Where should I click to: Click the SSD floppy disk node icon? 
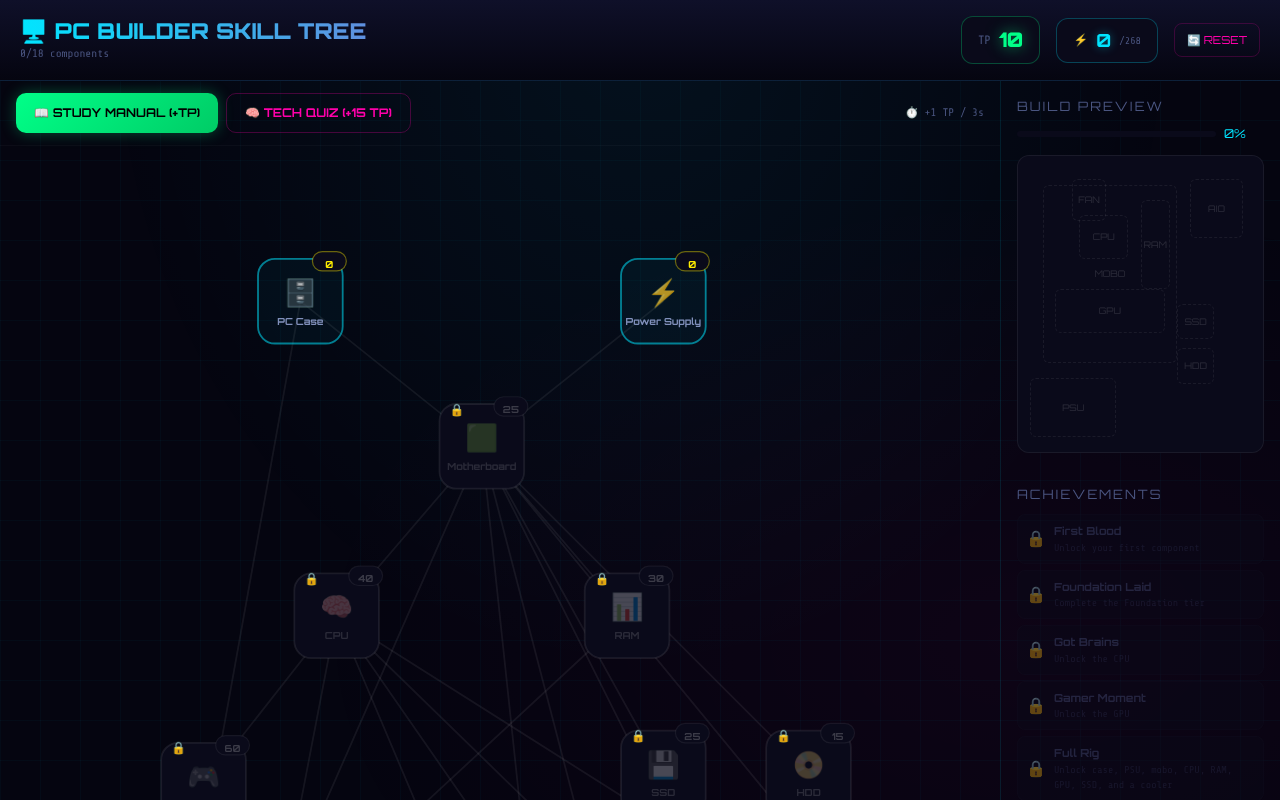tap(663, 763)
